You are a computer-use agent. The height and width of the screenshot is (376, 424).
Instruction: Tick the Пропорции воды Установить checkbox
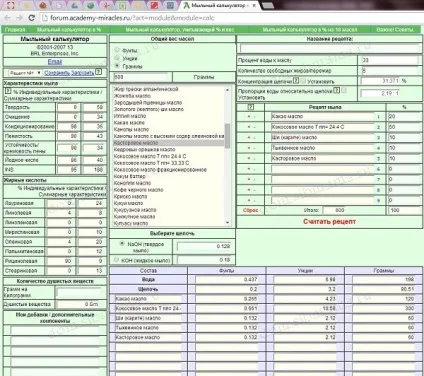pyautogui.click(x=344, y=90)
